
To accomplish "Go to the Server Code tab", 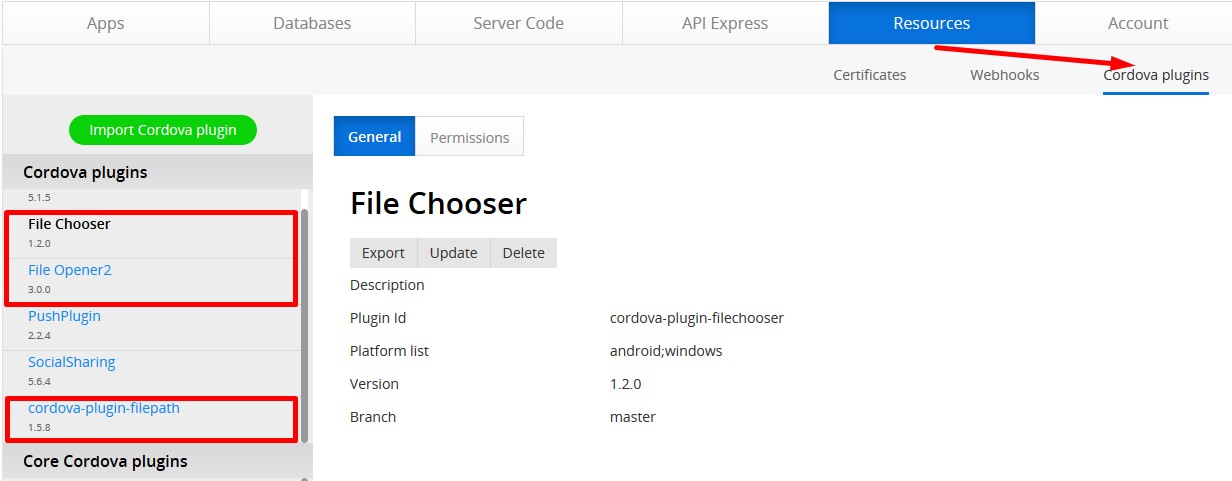I will 518,23.
